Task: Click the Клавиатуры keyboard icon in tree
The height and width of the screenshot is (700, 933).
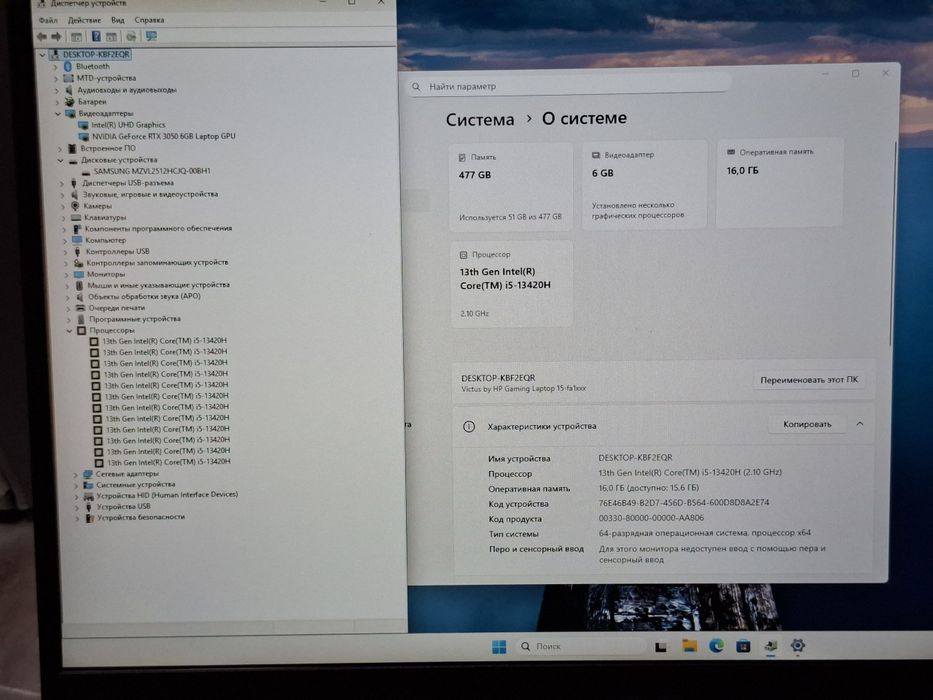Action: 76,217
